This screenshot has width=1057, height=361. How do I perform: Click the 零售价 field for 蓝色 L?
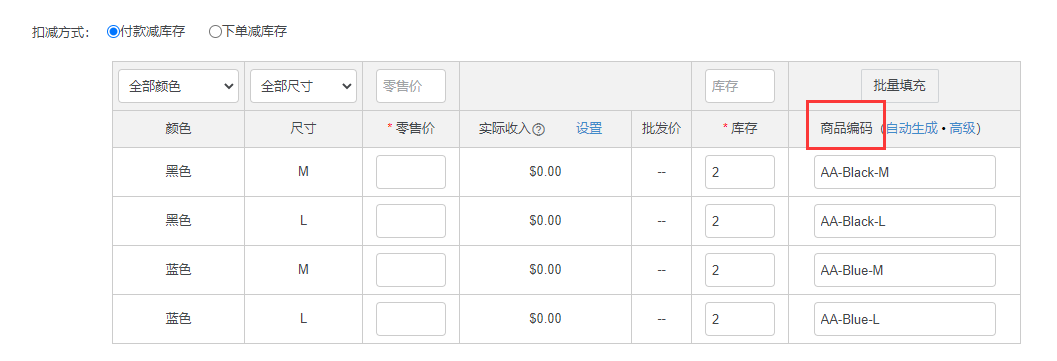[x=411, y=319]
